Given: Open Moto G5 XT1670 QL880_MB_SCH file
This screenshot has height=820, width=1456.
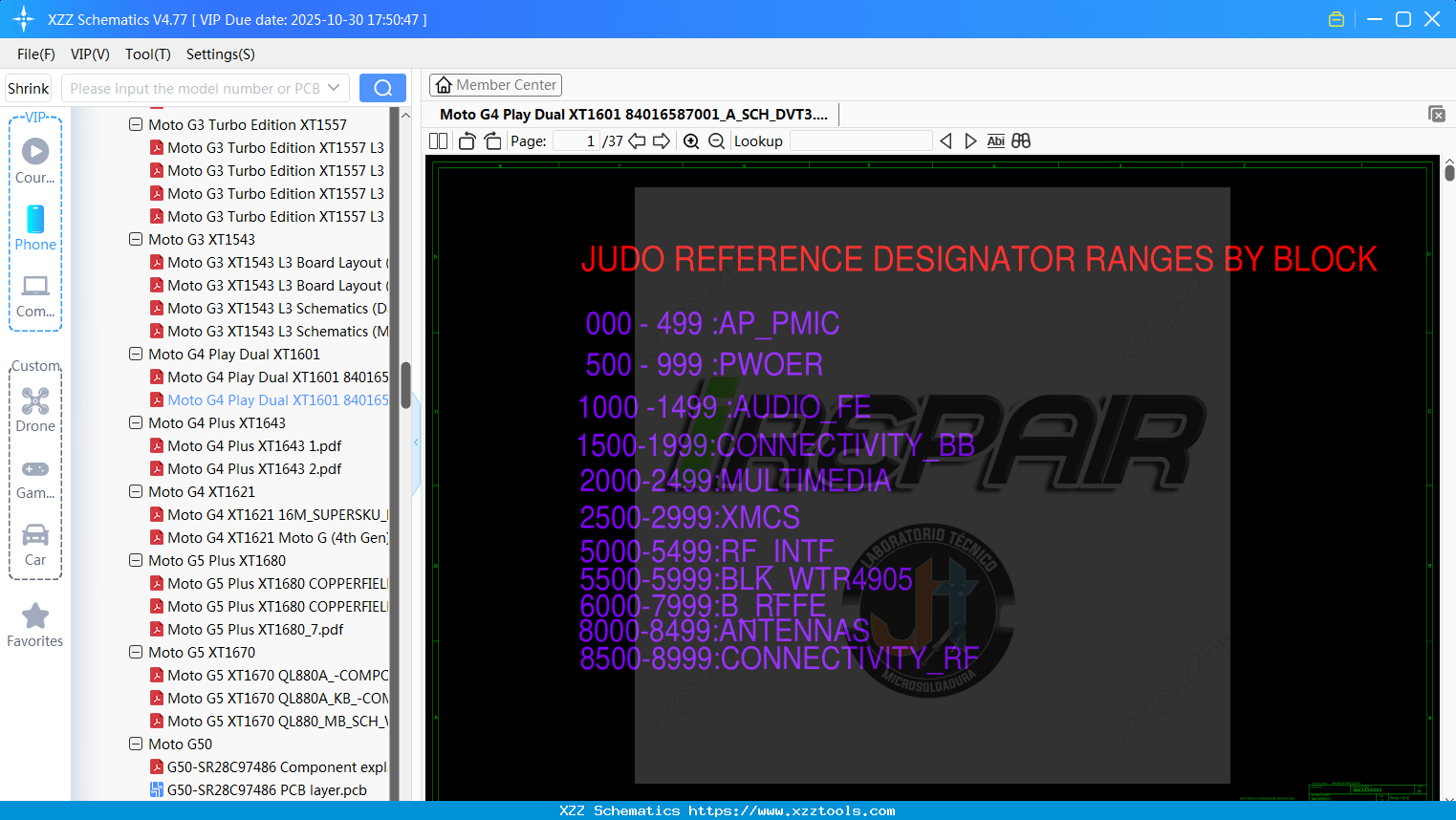Looking at the screenshot, I should (278, 722).
